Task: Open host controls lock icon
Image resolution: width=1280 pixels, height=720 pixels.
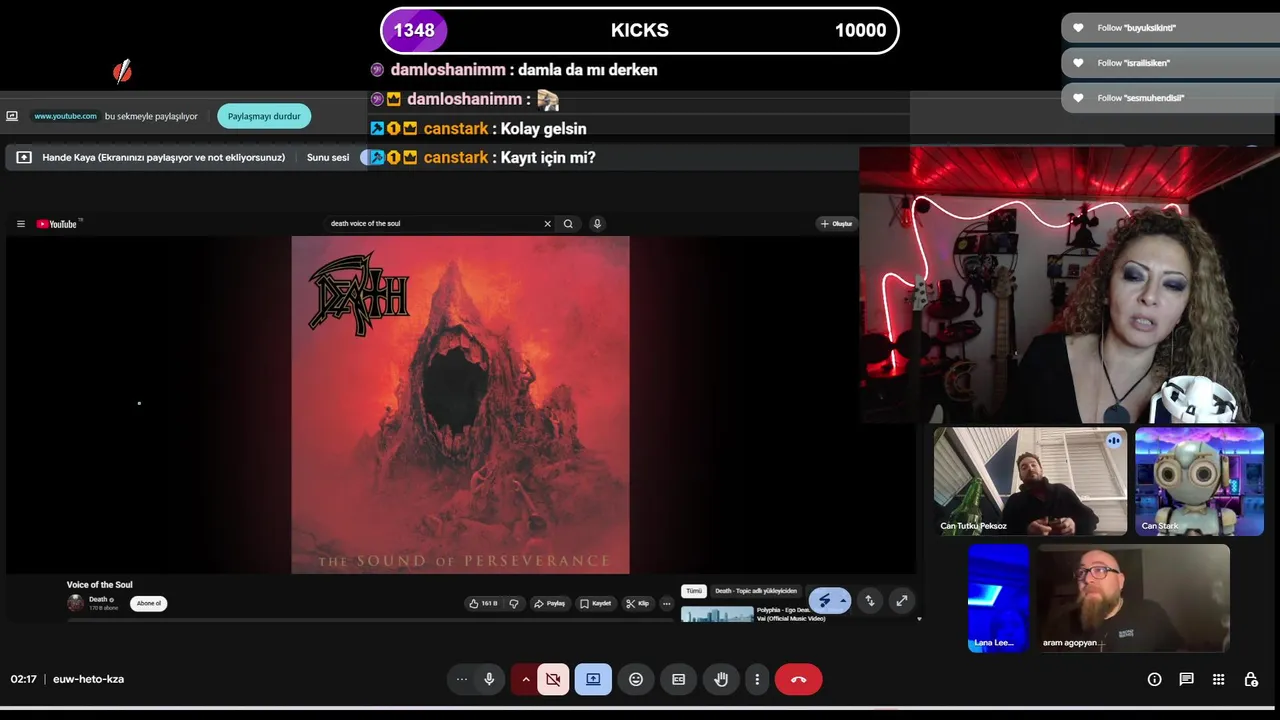Action: click(1250, 679)
